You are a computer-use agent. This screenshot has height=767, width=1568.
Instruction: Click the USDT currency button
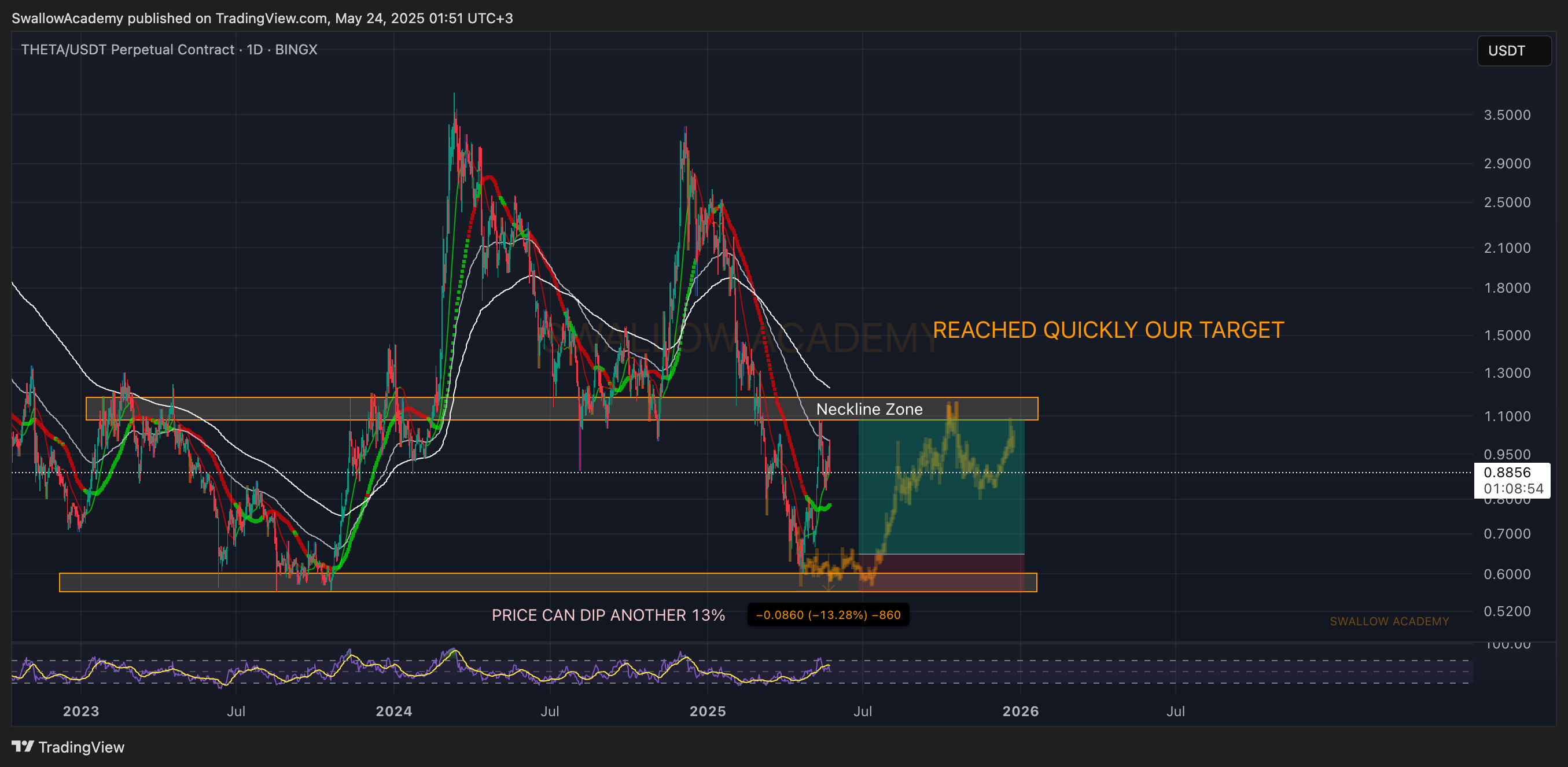1513,50
